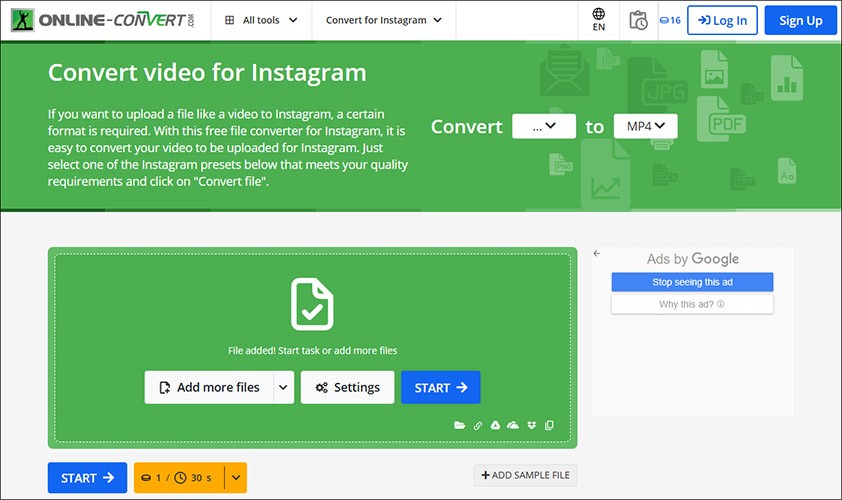
Task: Click the credits counter showing 16
Action: click(x=670, y=20)
